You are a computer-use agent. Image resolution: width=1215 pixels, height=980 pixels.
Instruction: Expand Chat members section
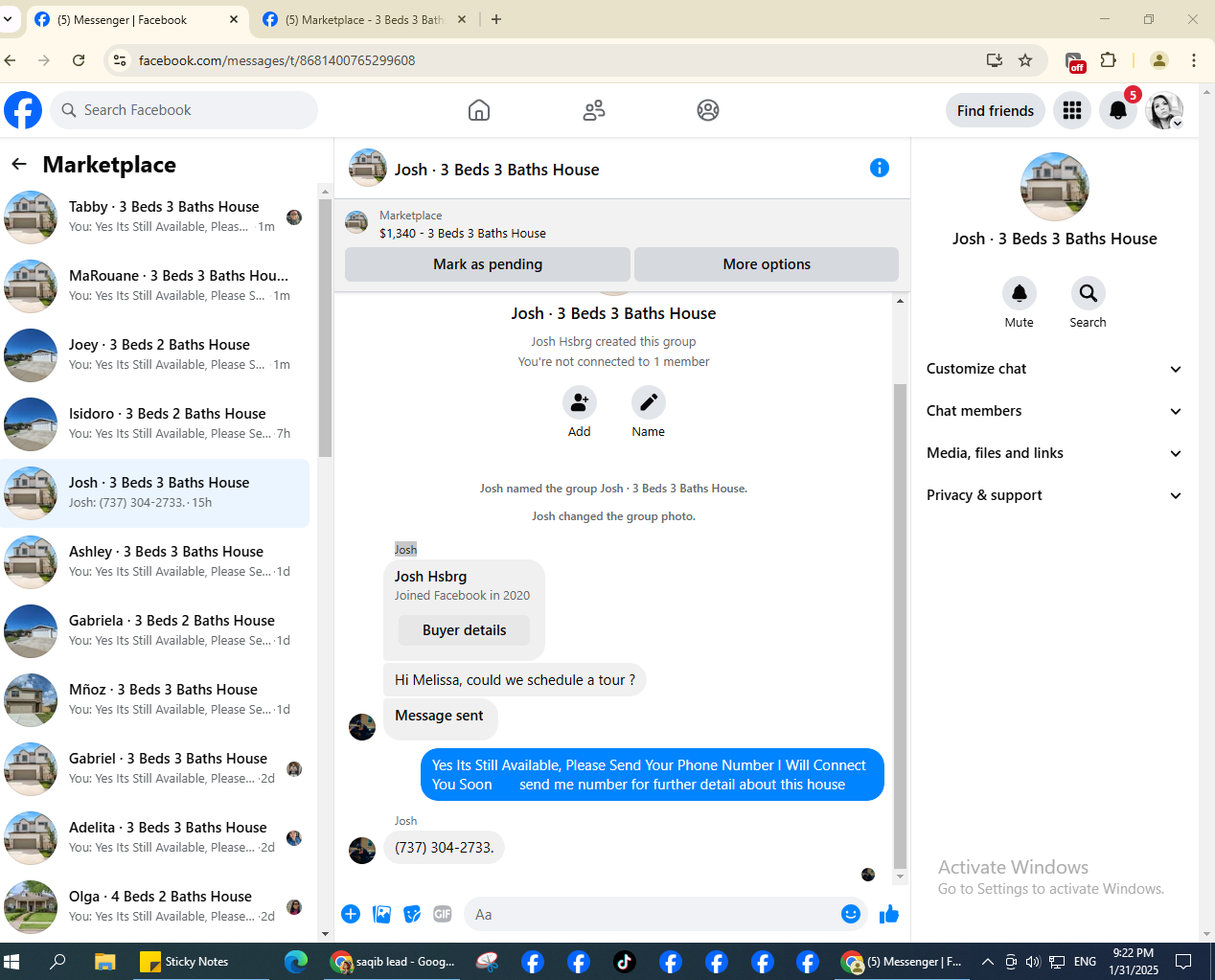tap(1054, 411)
